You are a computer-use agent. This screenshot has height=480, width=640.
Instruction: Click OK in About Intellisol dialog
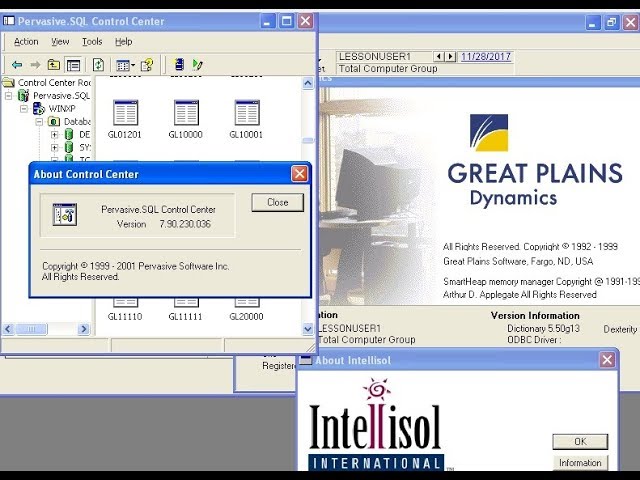coord(580,442)
